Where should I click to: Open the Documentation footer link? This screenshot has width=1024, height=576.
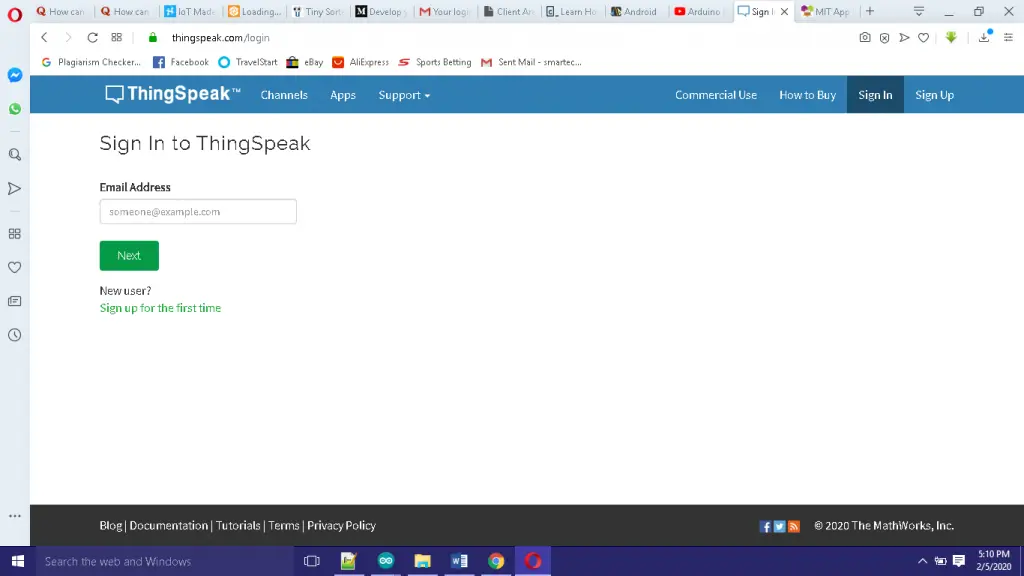coord(168,526)
